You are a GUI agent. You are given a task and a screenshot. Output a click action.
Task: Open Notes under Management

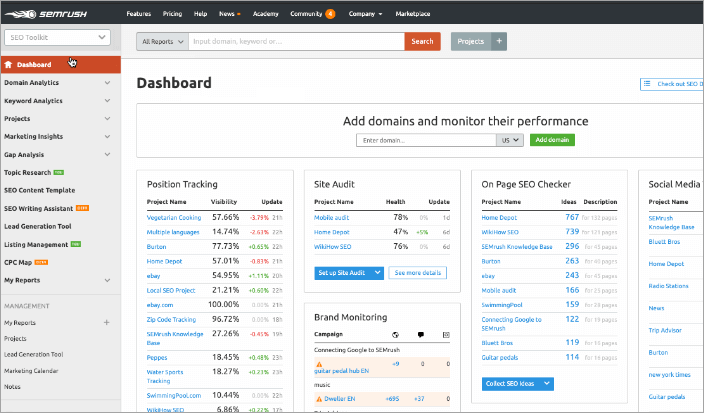12,387
